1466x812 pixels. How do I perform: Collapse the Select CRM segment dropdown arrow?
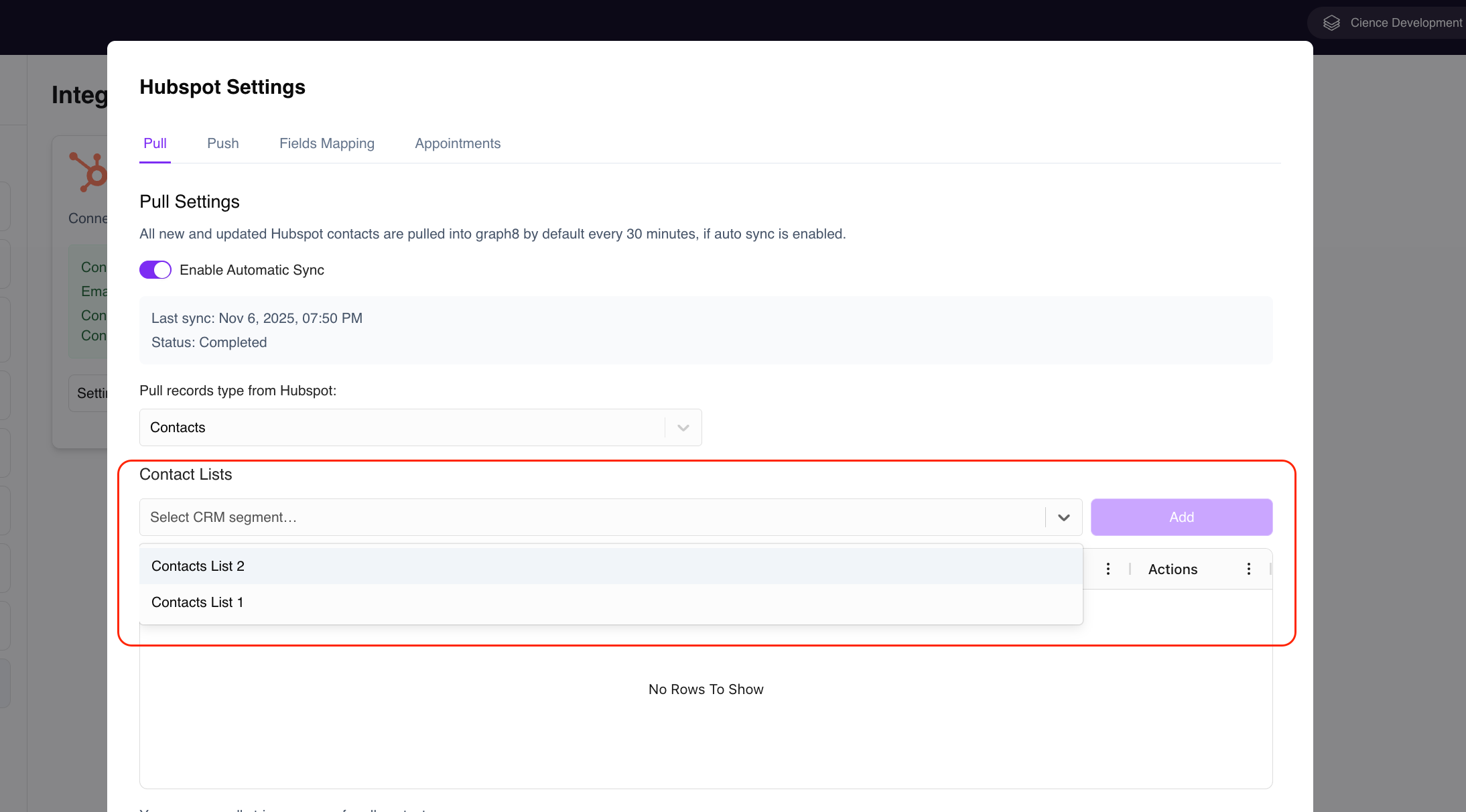click(x=1064, y=517)
